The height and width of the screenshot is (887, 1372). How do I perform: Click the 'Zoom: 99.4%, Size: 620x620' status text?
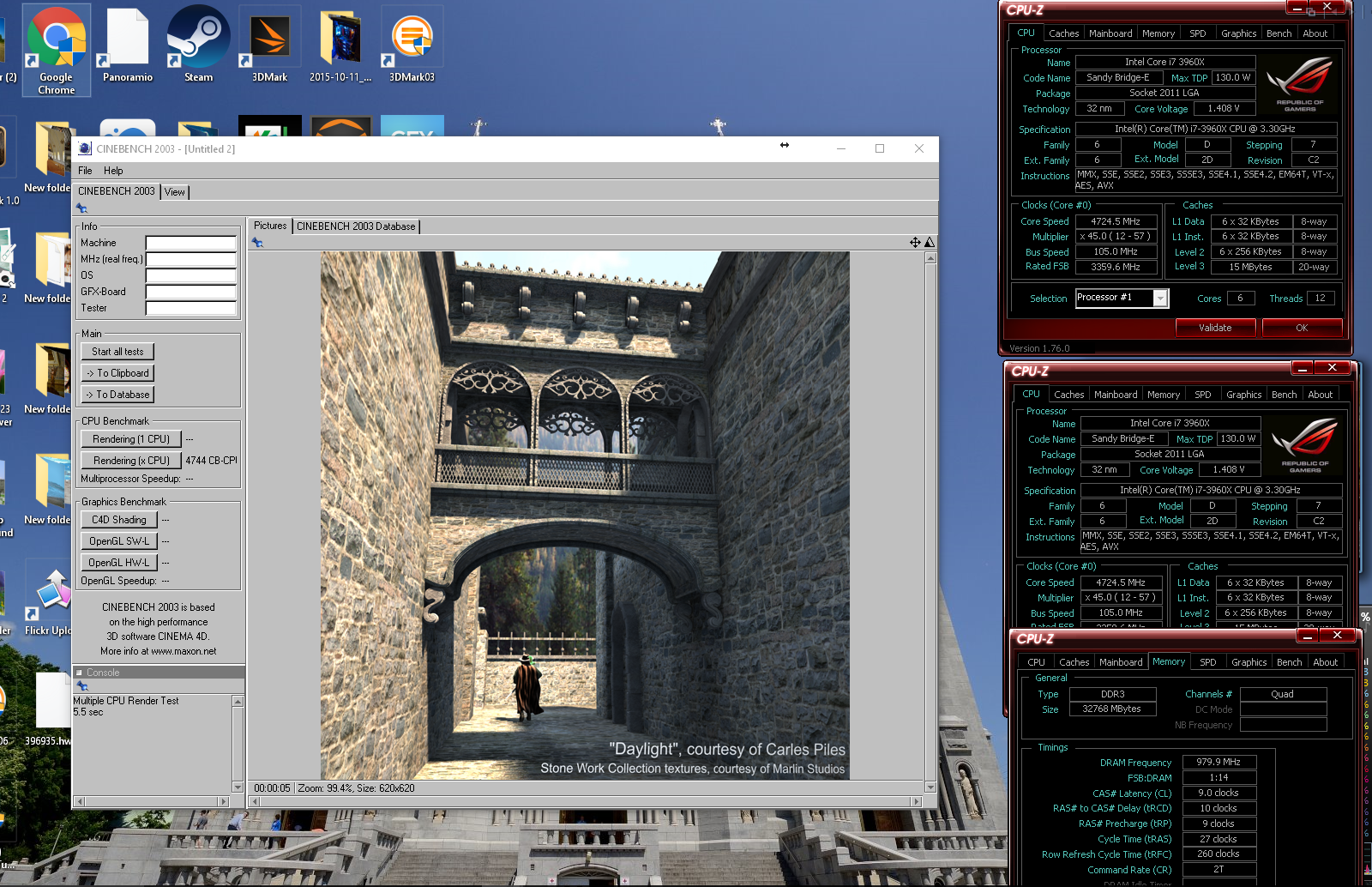pyautogui.click(x=356, y=788)
